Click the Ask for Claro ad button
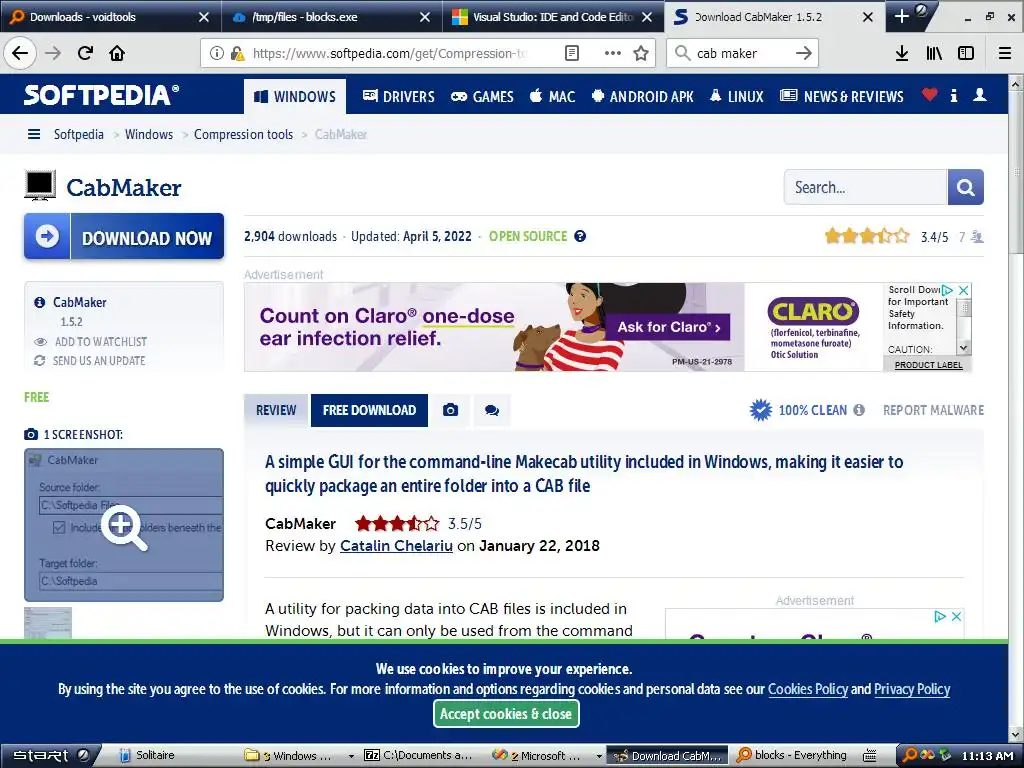The height and width of the screenshot is (768, 1024). [x=669, y=327]
